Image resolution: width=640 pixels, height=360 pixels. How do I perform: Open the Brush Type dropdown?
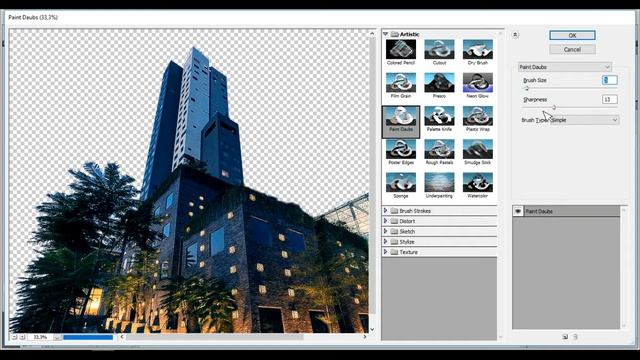click(x=584, y=120)
